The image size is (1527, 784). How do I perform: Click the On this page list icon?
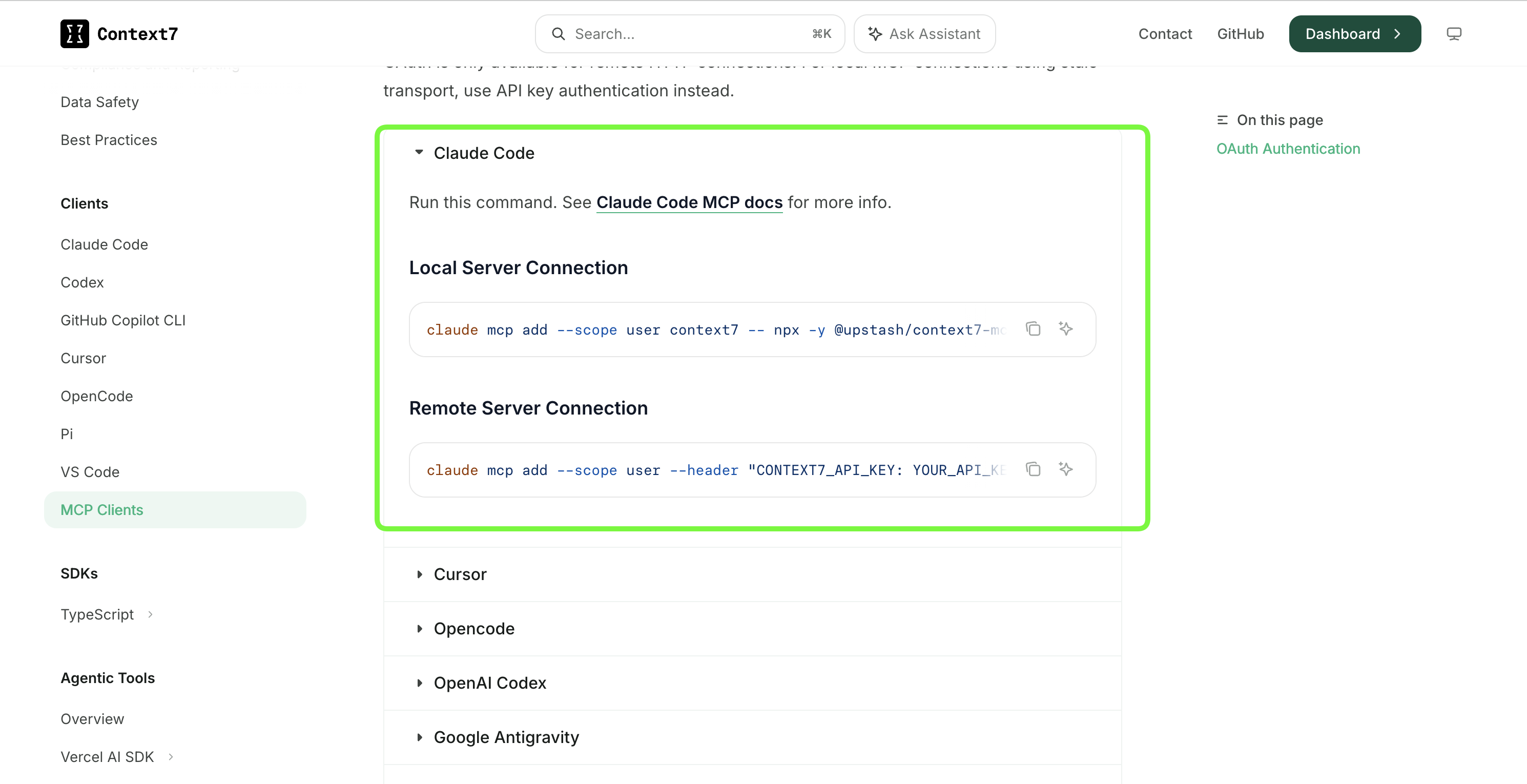tap(1222, 120)
